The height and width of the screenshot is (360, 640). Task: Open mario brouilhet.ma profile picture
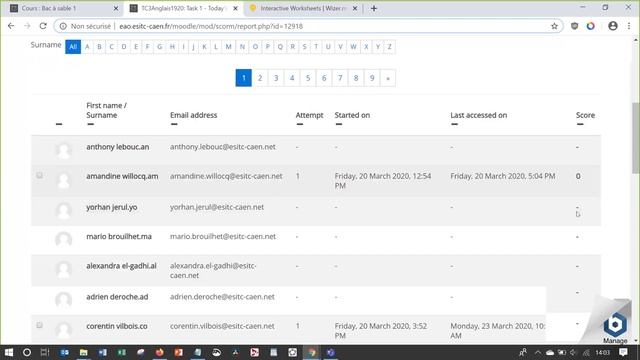(x=64, y=240)
